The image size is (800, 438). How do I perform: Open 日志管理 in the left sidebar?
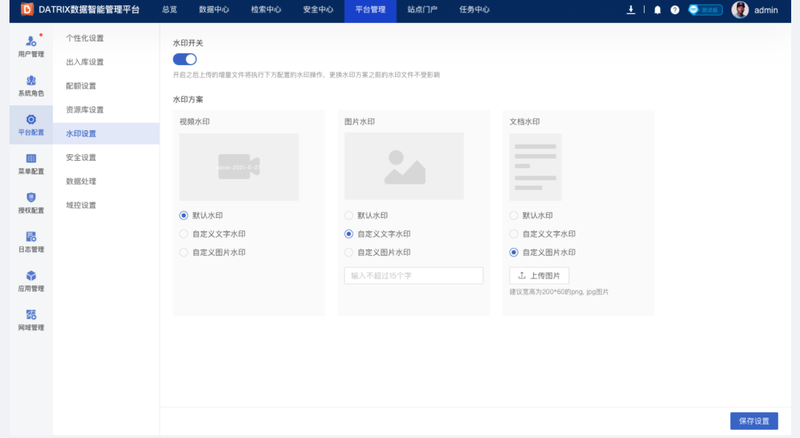point(31,241)
